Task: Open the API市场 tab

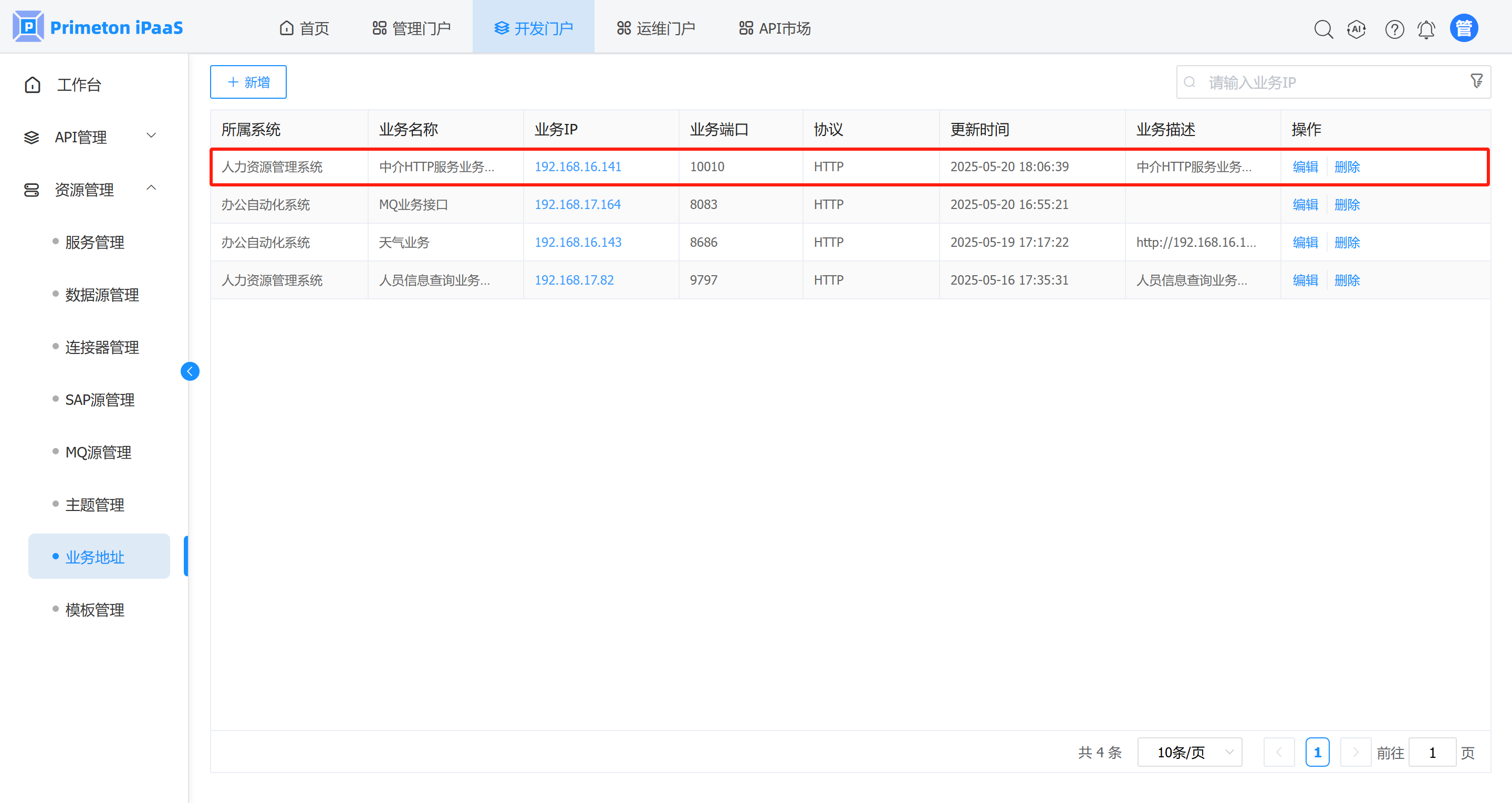Action: tap(775, 28)
